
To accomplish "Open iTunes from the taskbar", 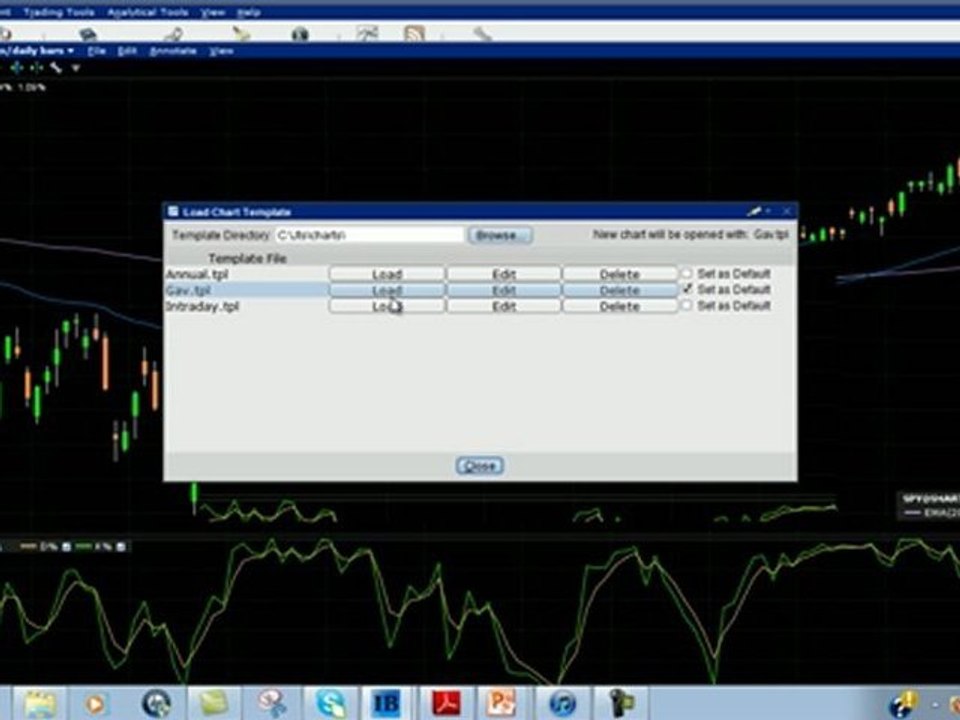I will pyautogui.click(x=562, y=703).
